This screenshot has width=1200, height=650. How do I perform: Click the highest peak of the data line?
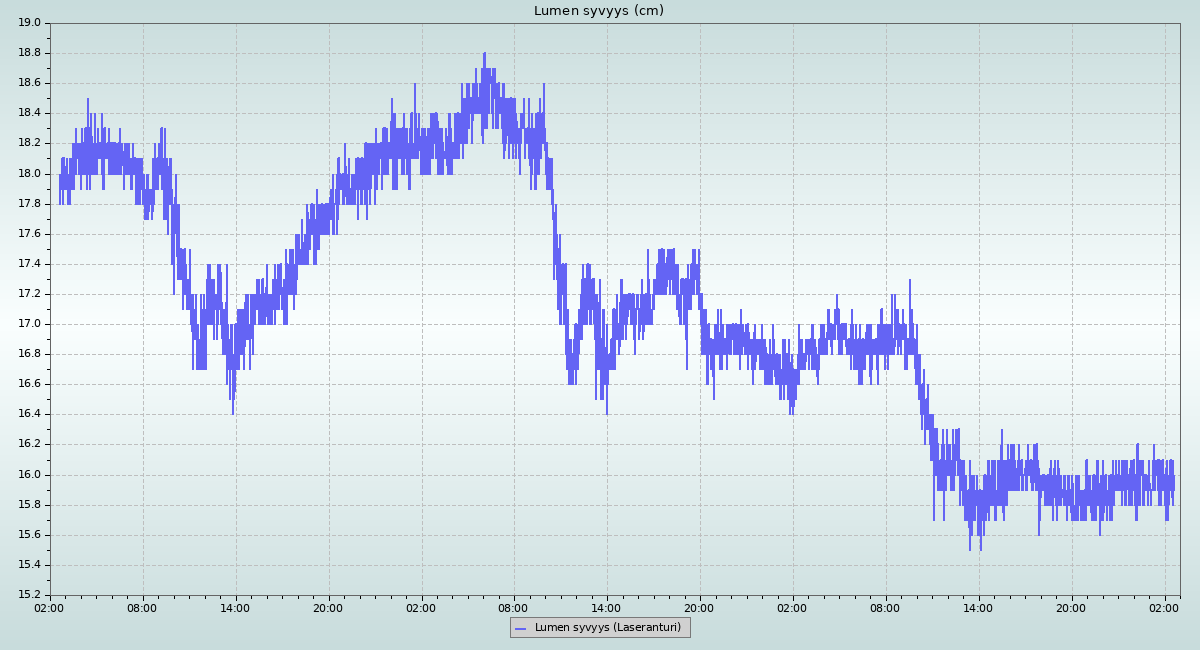(x=484, y=54)
